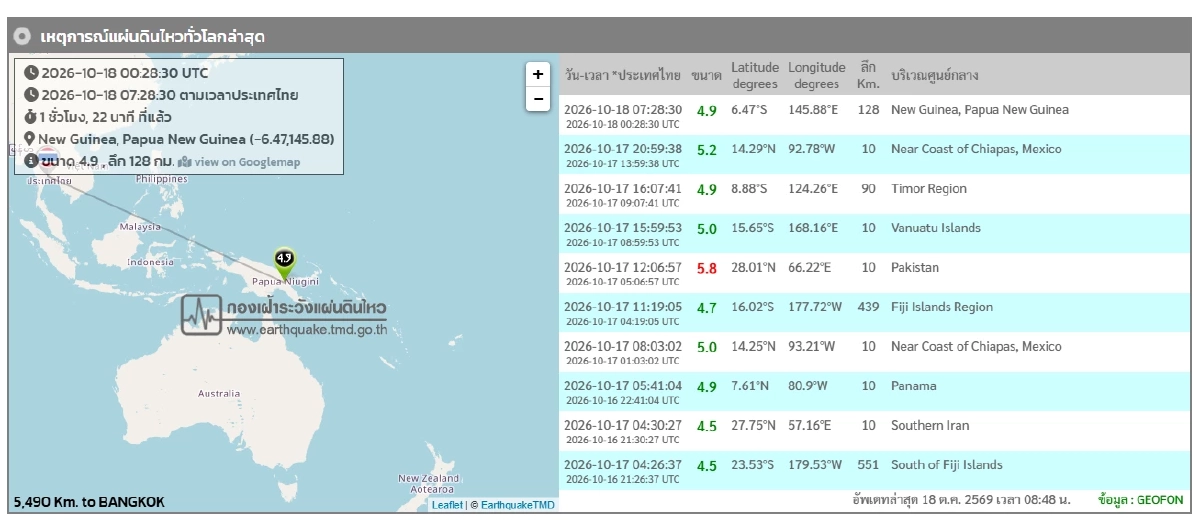The image size is (1200, 525).
Task: Click the clock icon next to UTC time
Action: [x=30, y=73]
